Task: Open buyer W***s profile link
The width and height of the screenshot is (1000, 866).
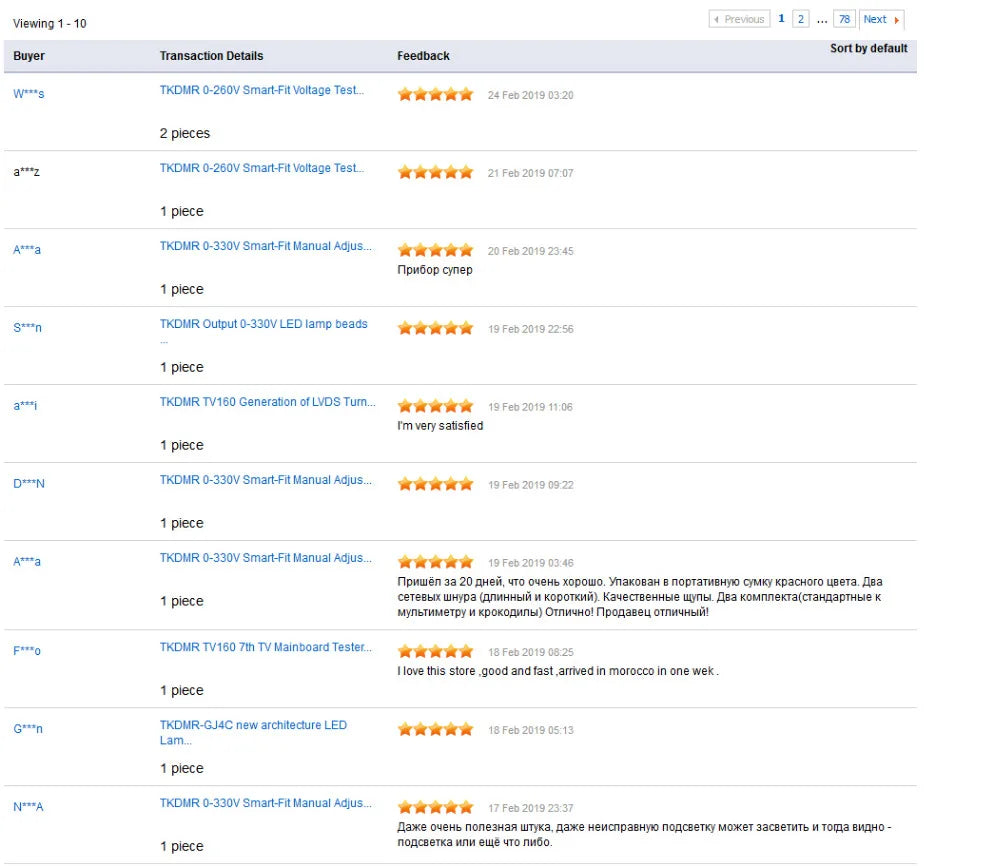Action: [28, 94]
